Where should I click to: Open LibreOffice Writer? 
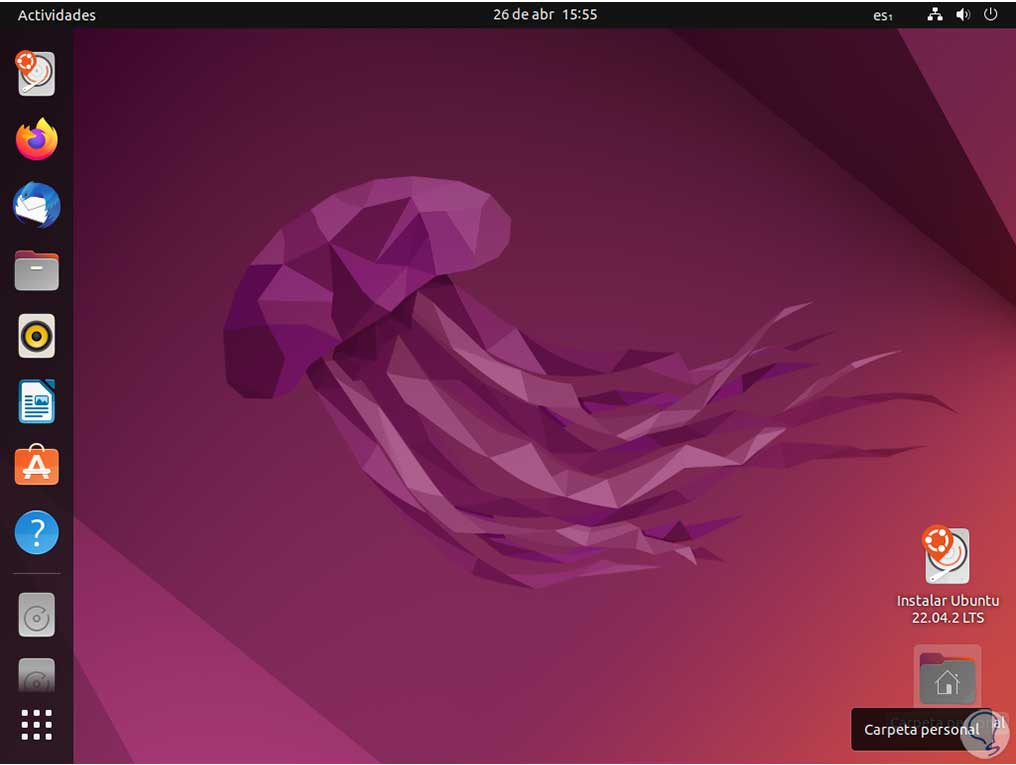point(37,402)
